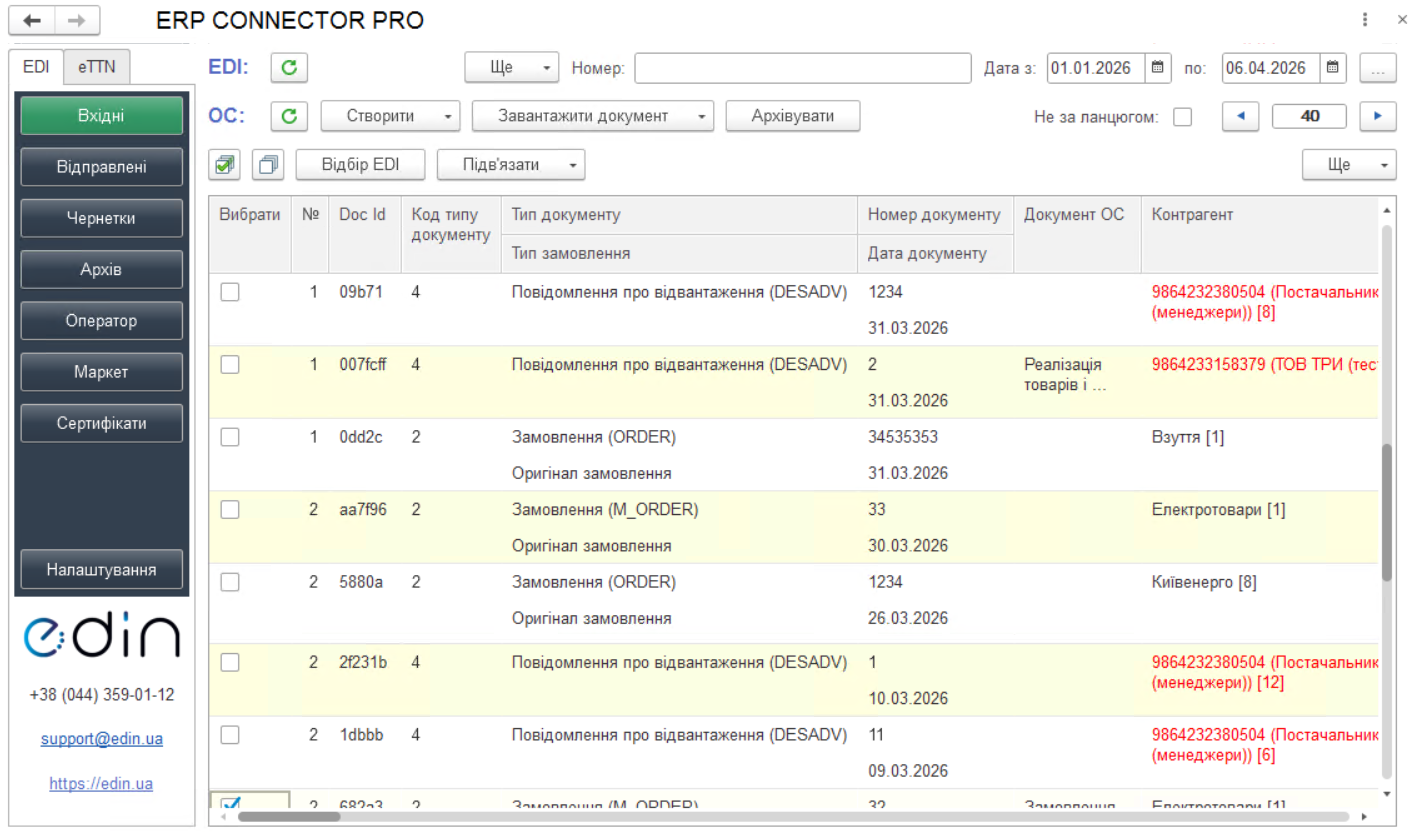Expand the 'Завантажити документ' dropdown
This screenshot has width=1409, height=833.
(x=593, y=116)
